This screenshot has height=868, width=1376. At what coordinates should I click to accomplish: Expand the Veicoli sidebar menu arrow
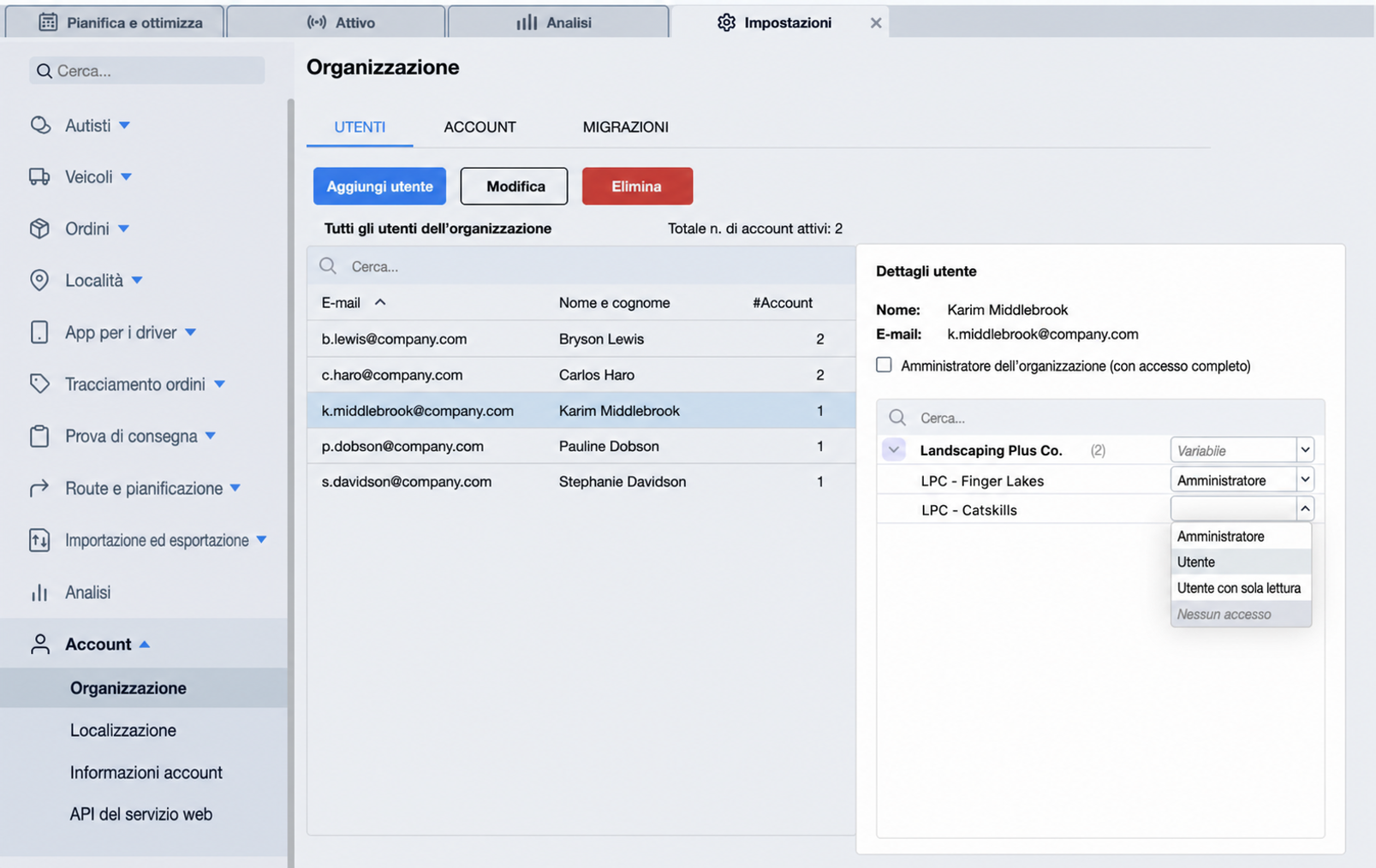pos(126,177)
